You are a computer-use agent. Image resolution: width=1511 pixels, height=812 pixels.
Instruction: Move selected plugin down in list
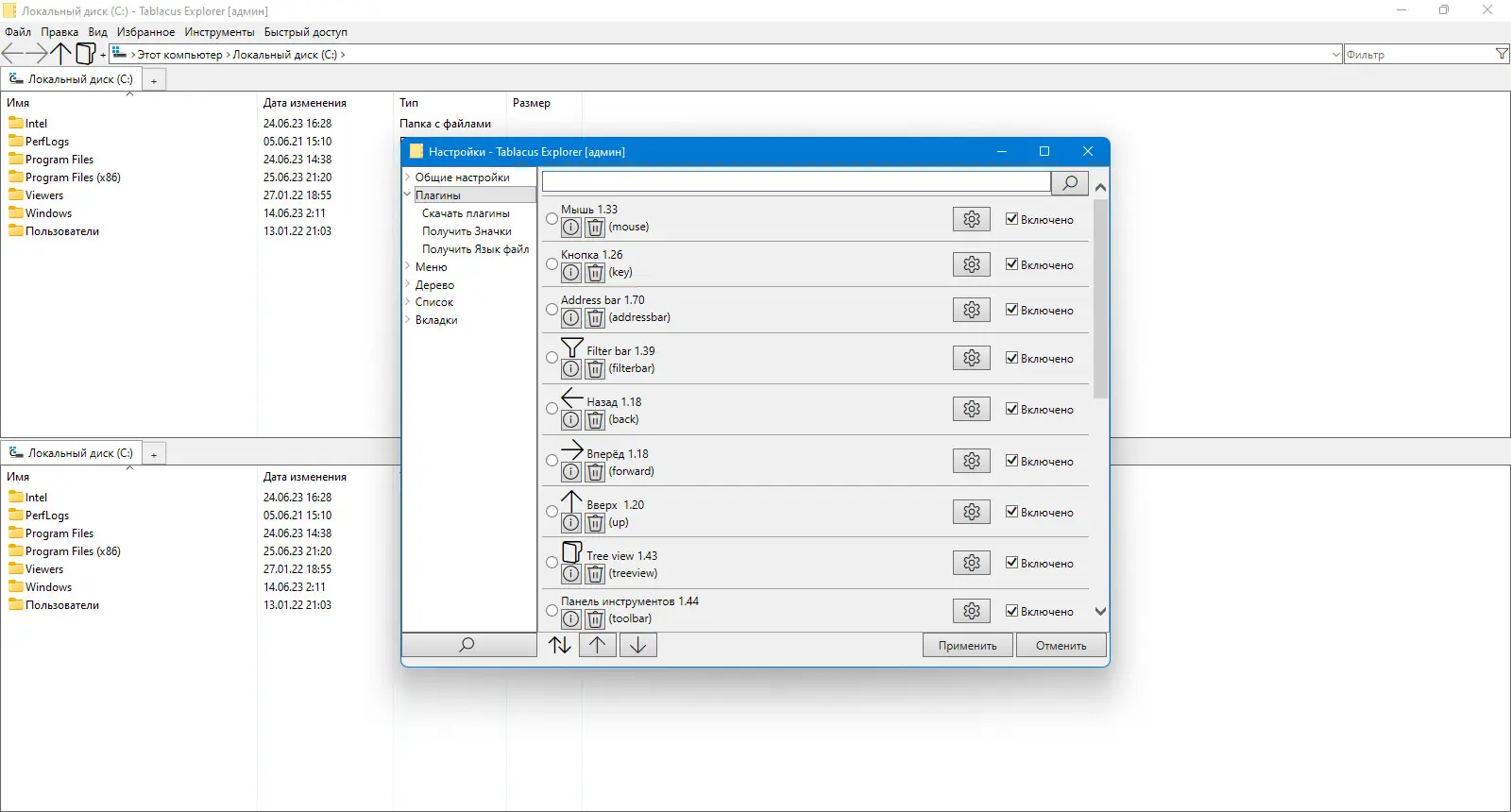638,645
